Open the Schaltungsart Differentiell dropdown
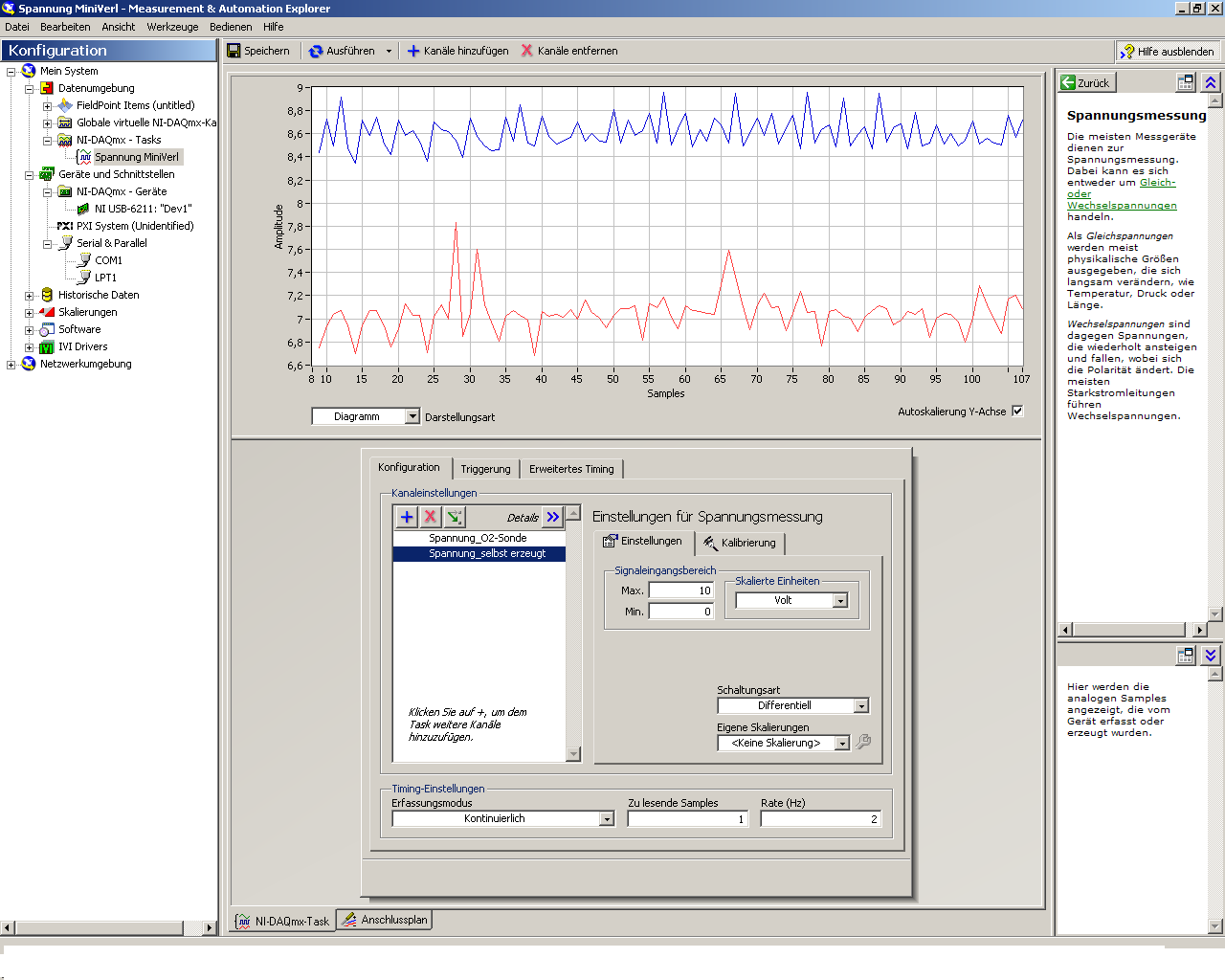 tap(861, 706)
